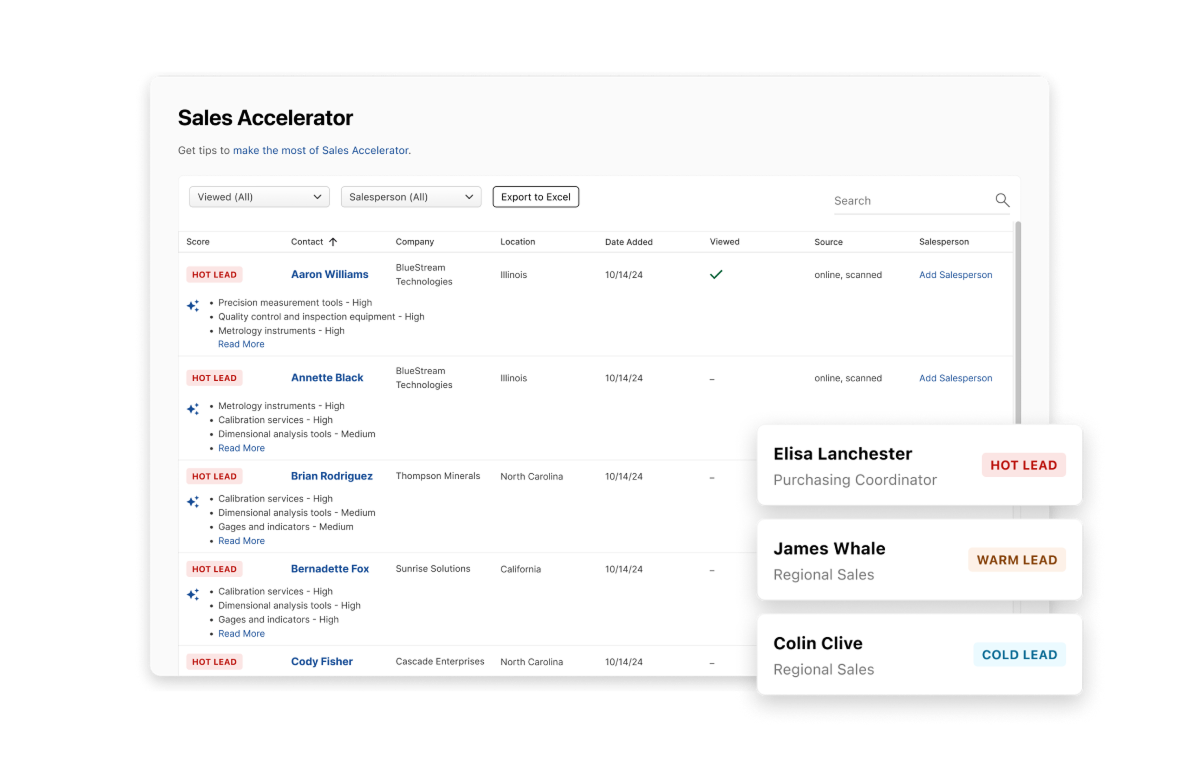This screenshot has height=780, width=1200.
Task: Click AI sparkle icon in Aaron Williams row
Action: [193, 306]
